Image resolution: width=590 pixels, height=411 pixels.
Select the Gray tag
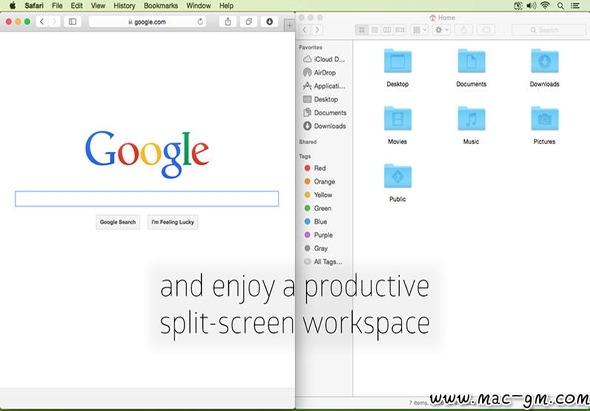click(316, 248)
